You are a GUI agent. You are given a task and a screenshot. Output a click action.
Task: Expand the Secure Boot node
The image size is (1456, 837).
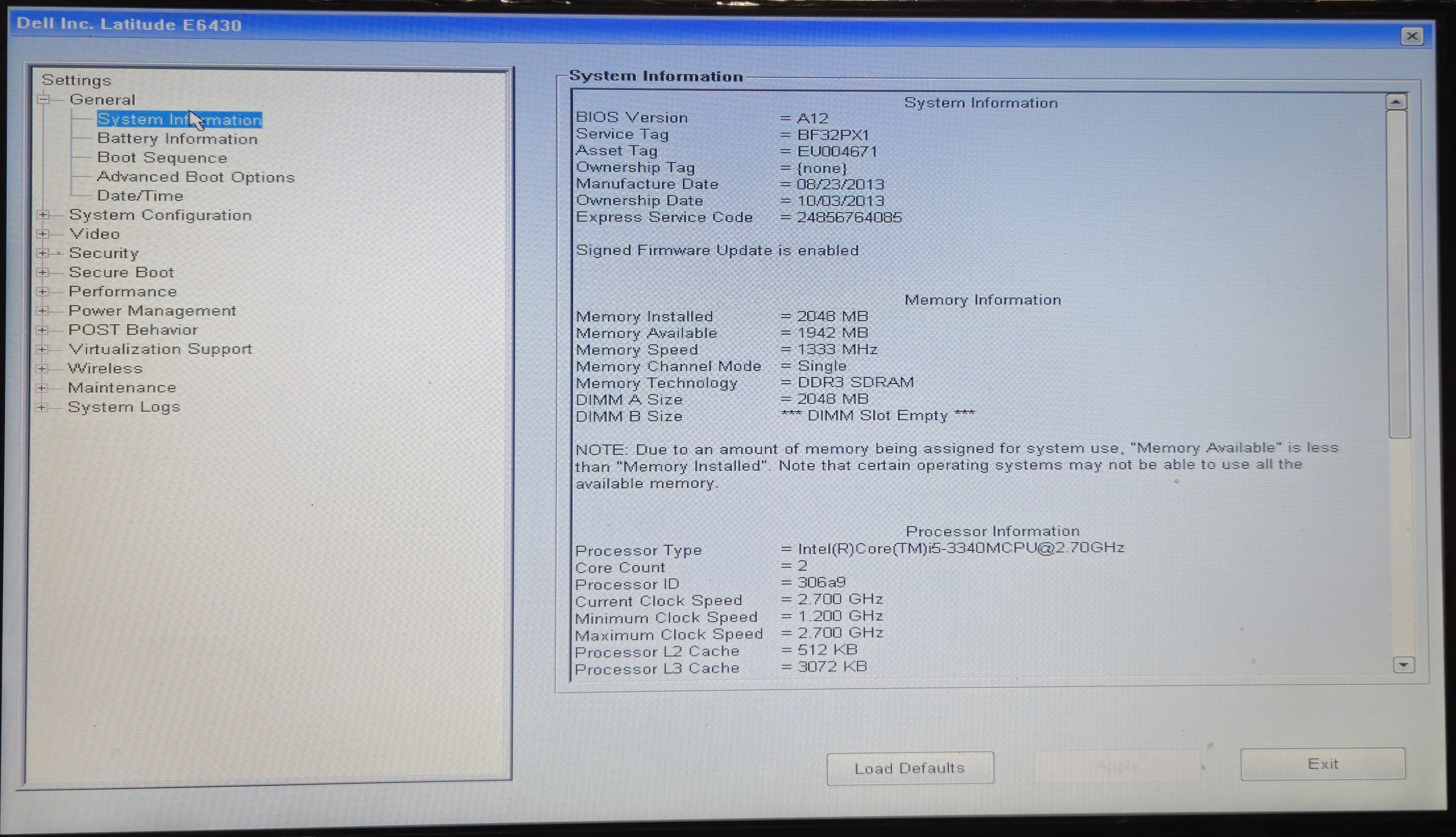(x=43, y=273)
